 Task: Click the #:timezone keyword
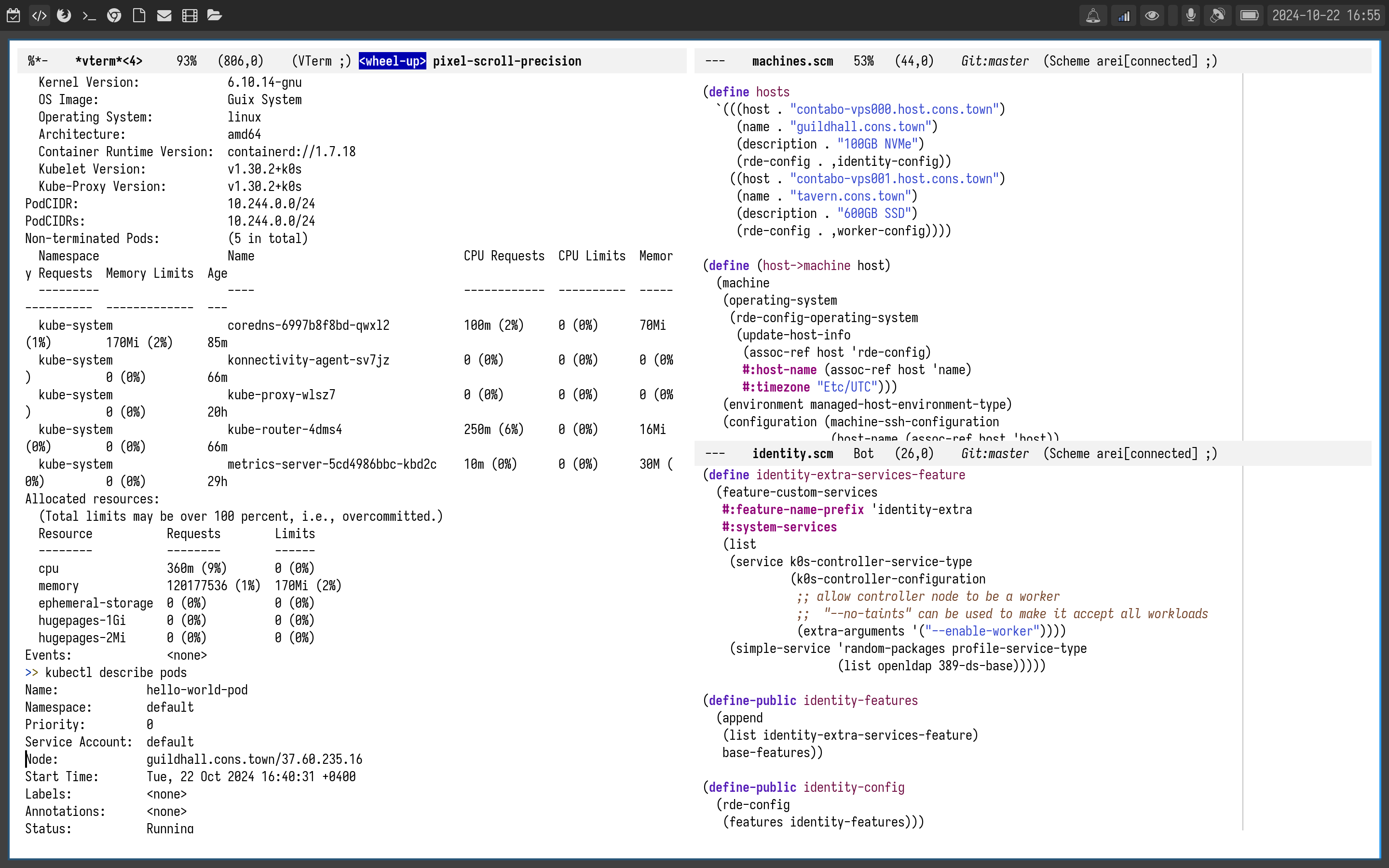776,387
